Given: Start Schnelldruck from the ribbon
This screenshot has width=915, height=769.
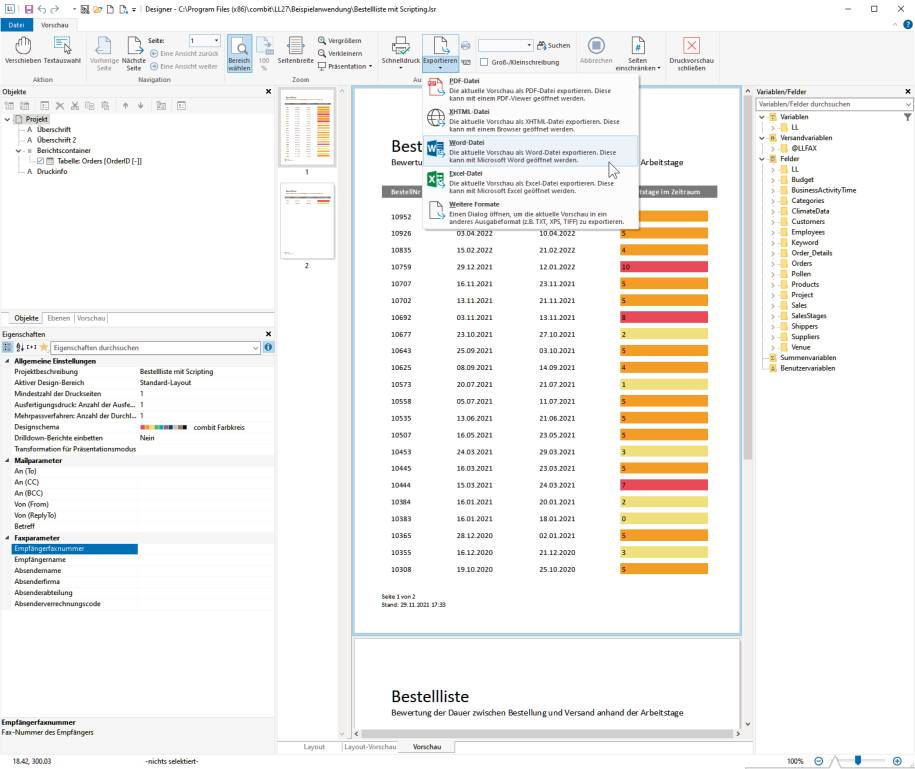Looking at the screenshot, I should coord(400,53).
